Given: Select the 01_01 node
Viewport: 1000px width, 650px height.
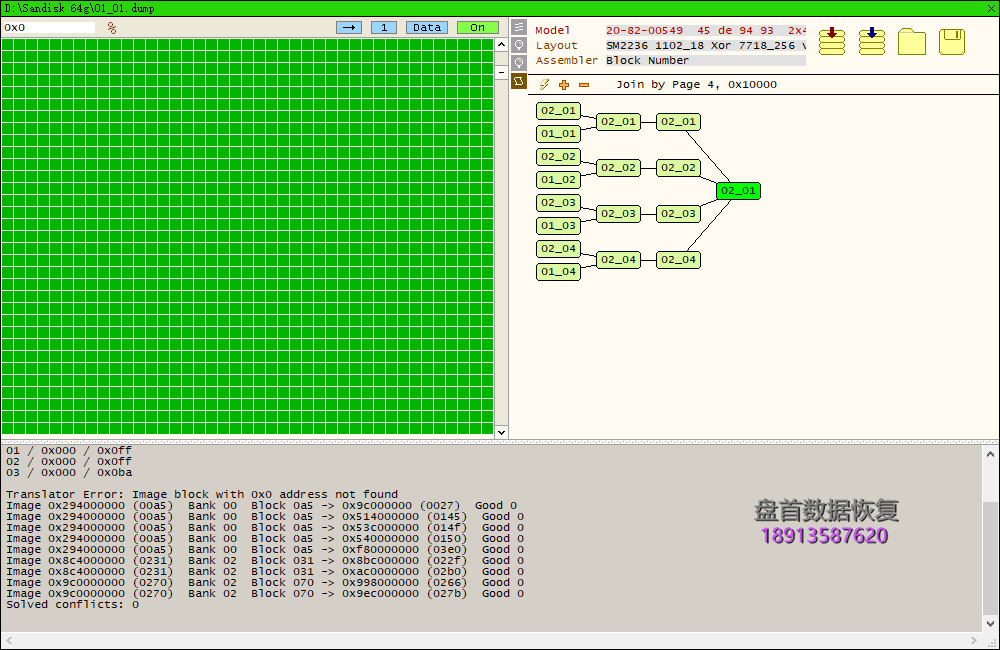Looking at the screenshot, I should point(559,133).
